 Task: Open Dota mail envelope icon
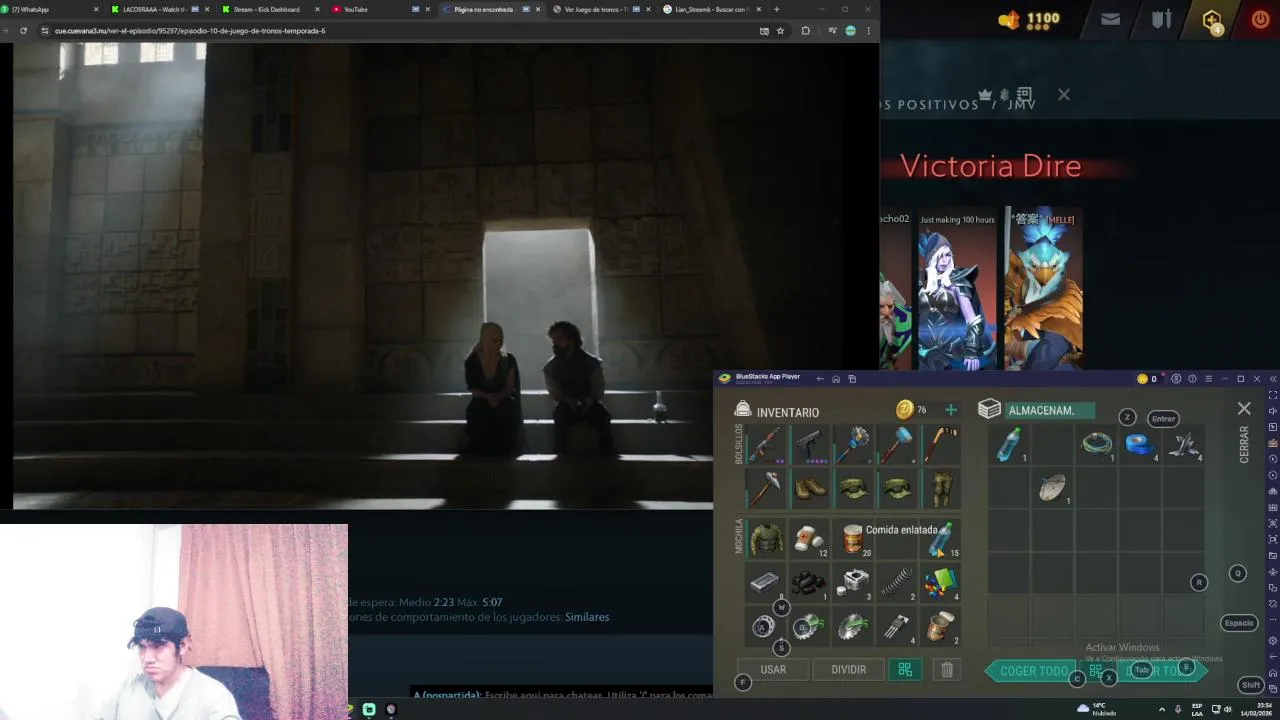[1110, 19]
